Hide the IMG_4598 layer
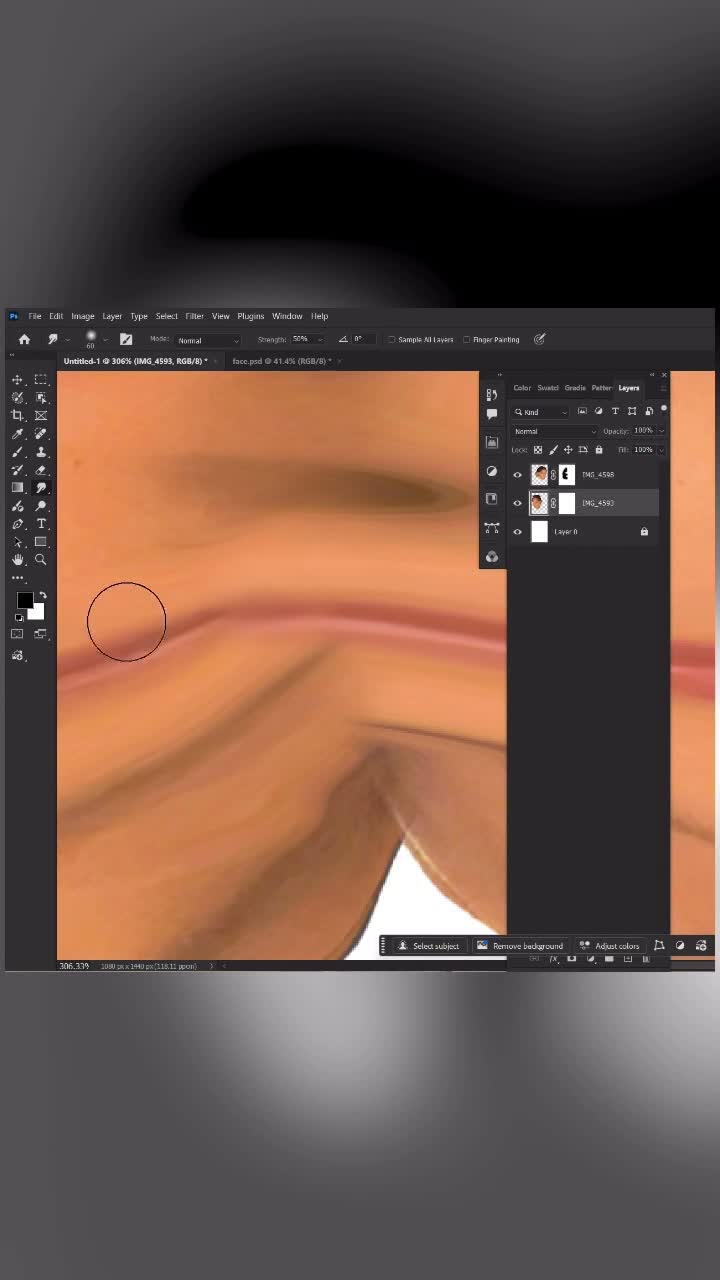Image resolution: width=720 pixels, height=1280 pixels. point(517,475)
